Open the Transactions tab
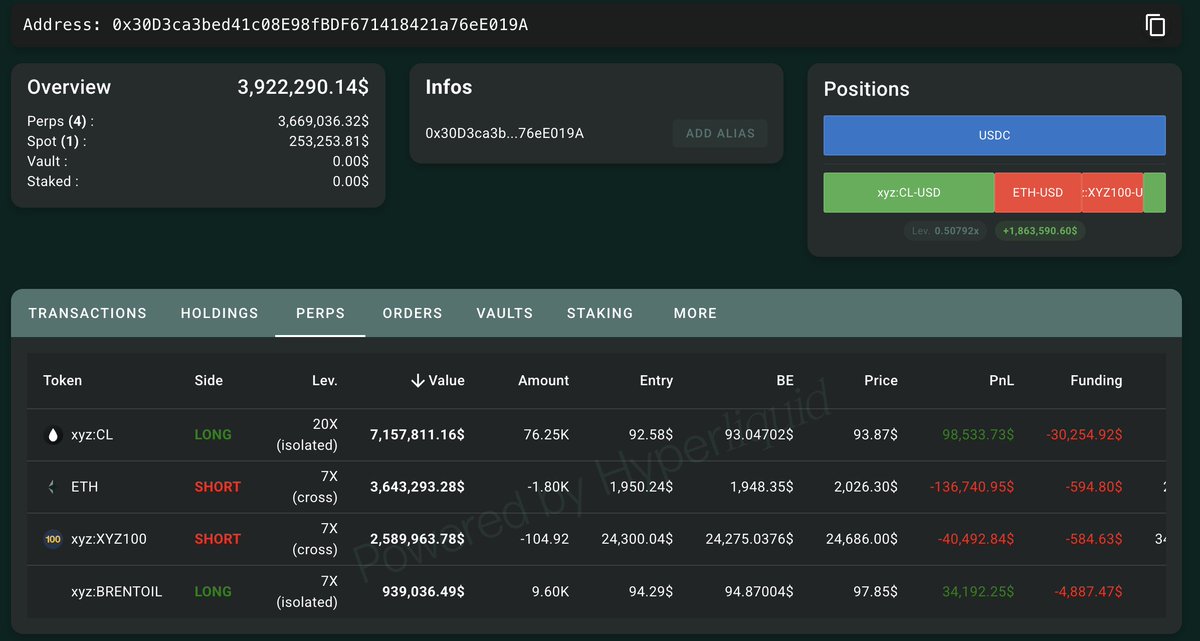1200x641 pixels. click(87, 313)
